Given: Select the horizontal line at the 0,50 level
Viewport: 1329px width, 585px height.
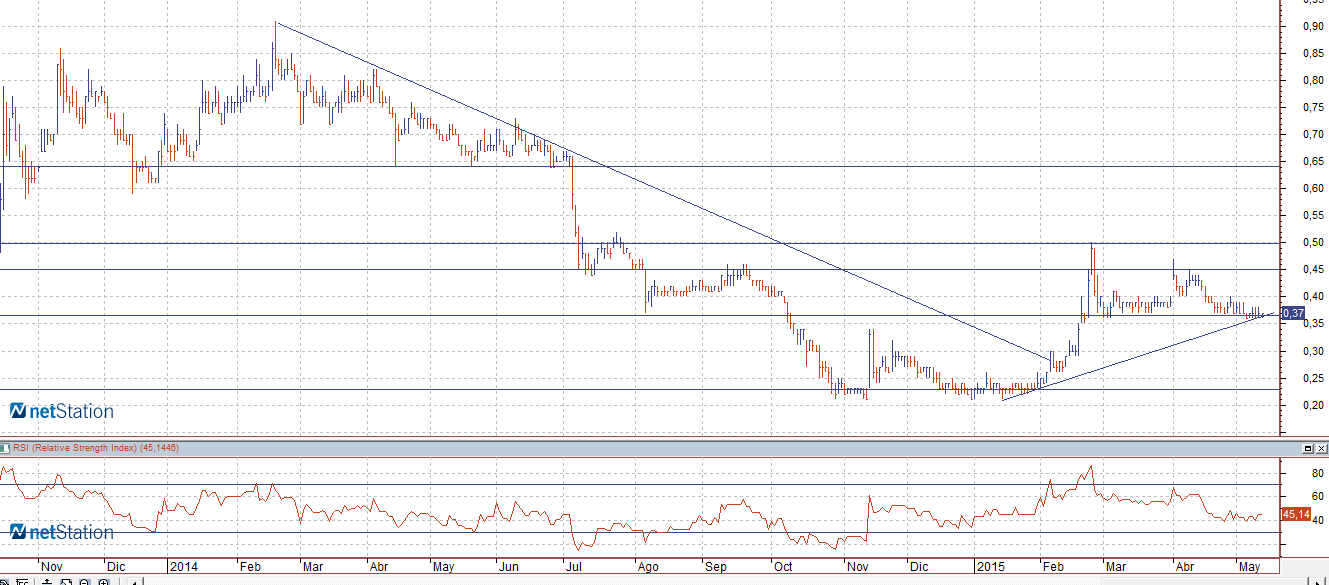Looking at the screenshot, I should 640,243.
